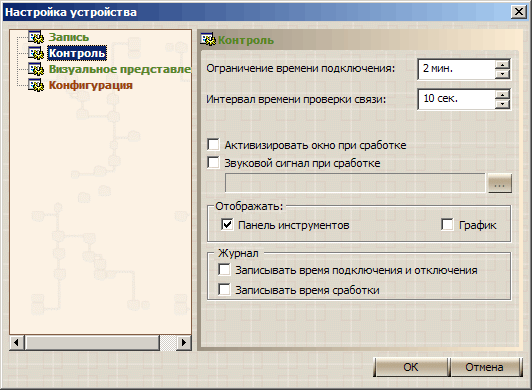Viewport: 532px width, 390px height.
Task: Decrease link check interval with down arrow
Action: pyautogui.click(x=502, y=104)
